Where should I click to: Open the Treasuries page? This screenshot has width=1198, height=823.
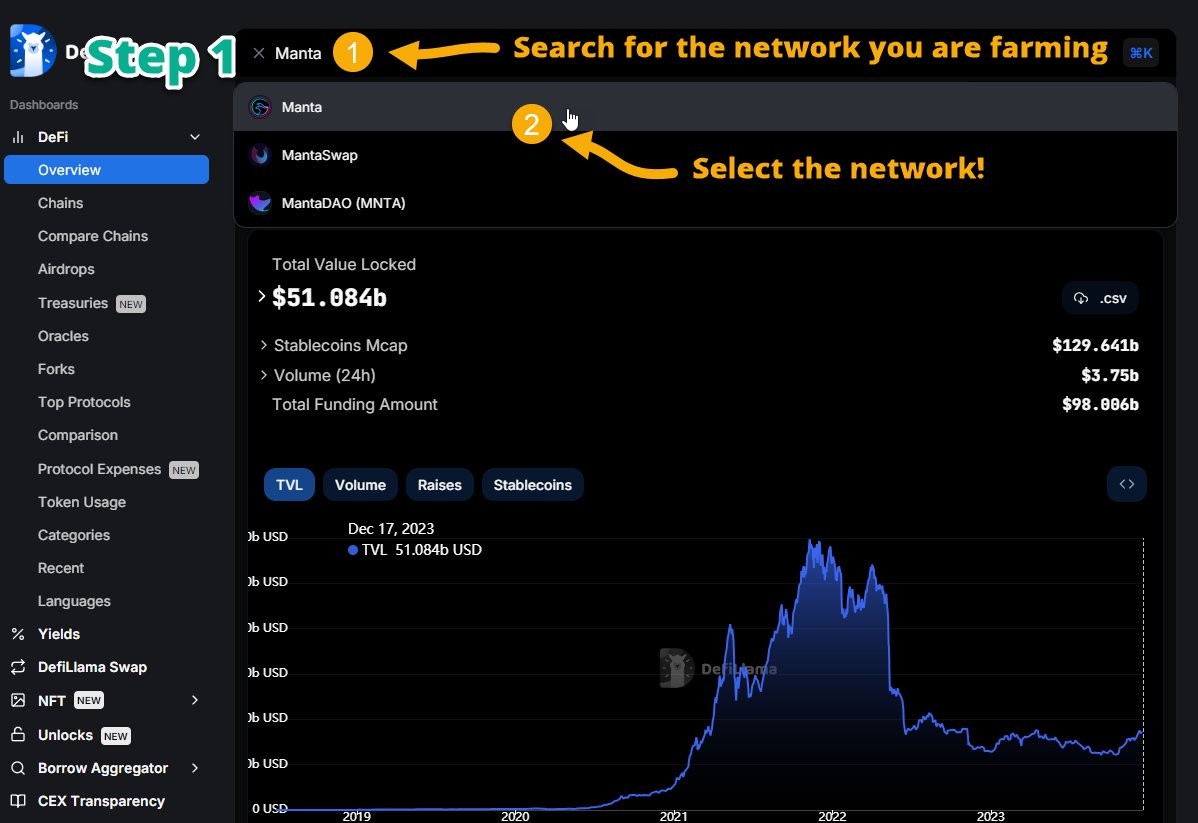pyautogui.click(x=73, y=303)
